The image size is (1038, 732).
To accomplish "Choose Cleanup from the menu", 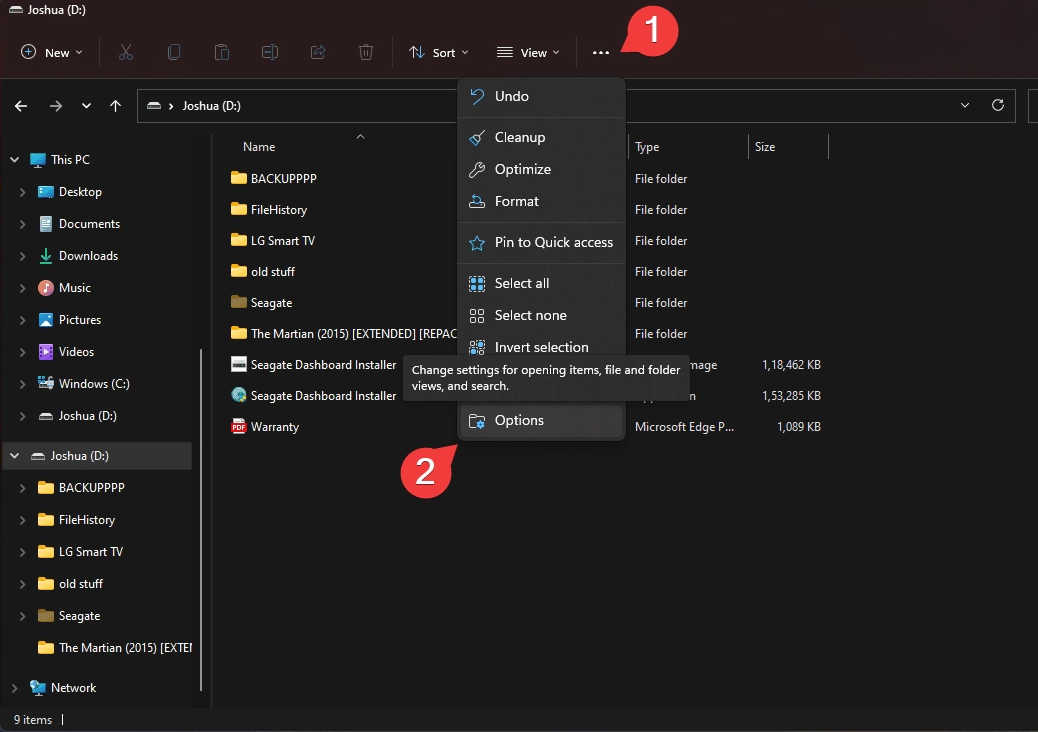I will pyautogui.click(x=542, y=138).
